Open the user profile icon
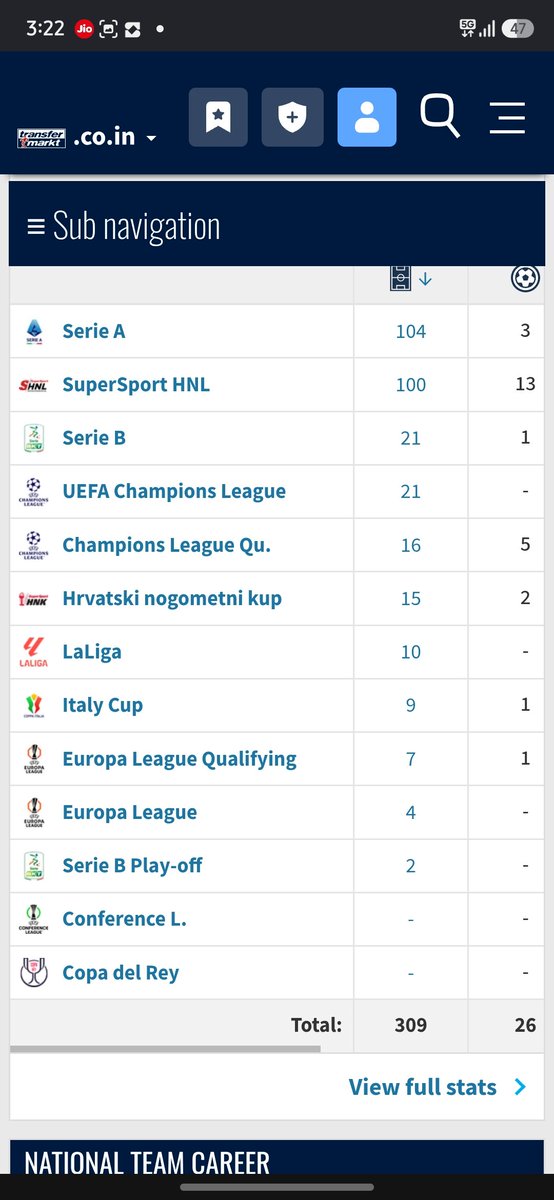 coord(367,117)
